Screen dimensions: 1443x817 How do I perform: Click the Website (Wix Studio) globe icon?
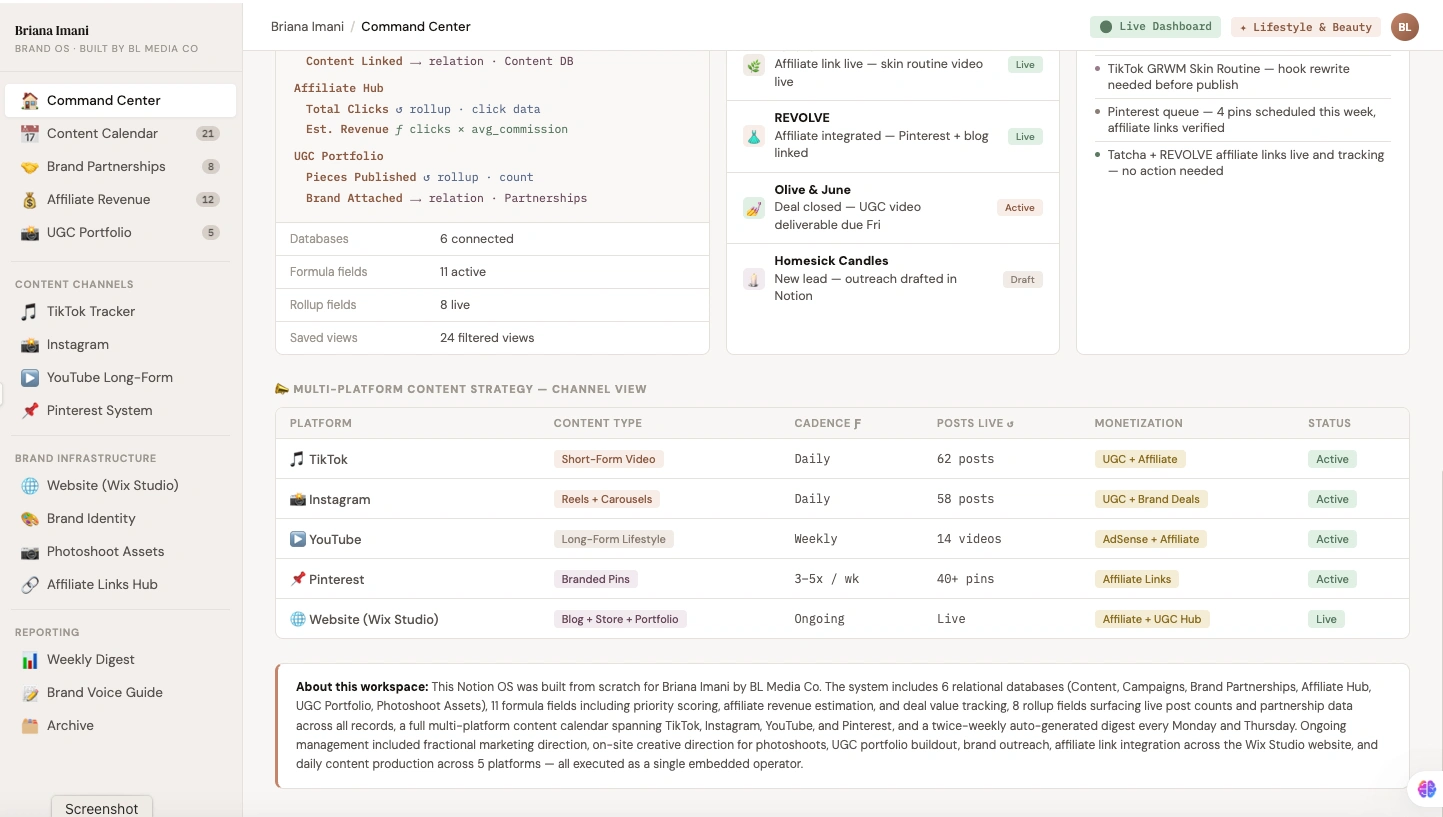tap(30, 485)
